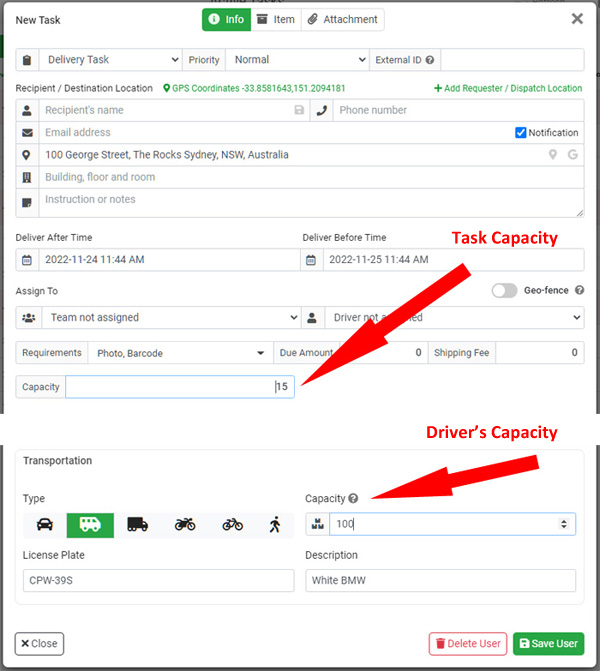This screenshot has height=671, width=600.
Task: Click the recipient person icon
Action: click(x=27, y=110)
